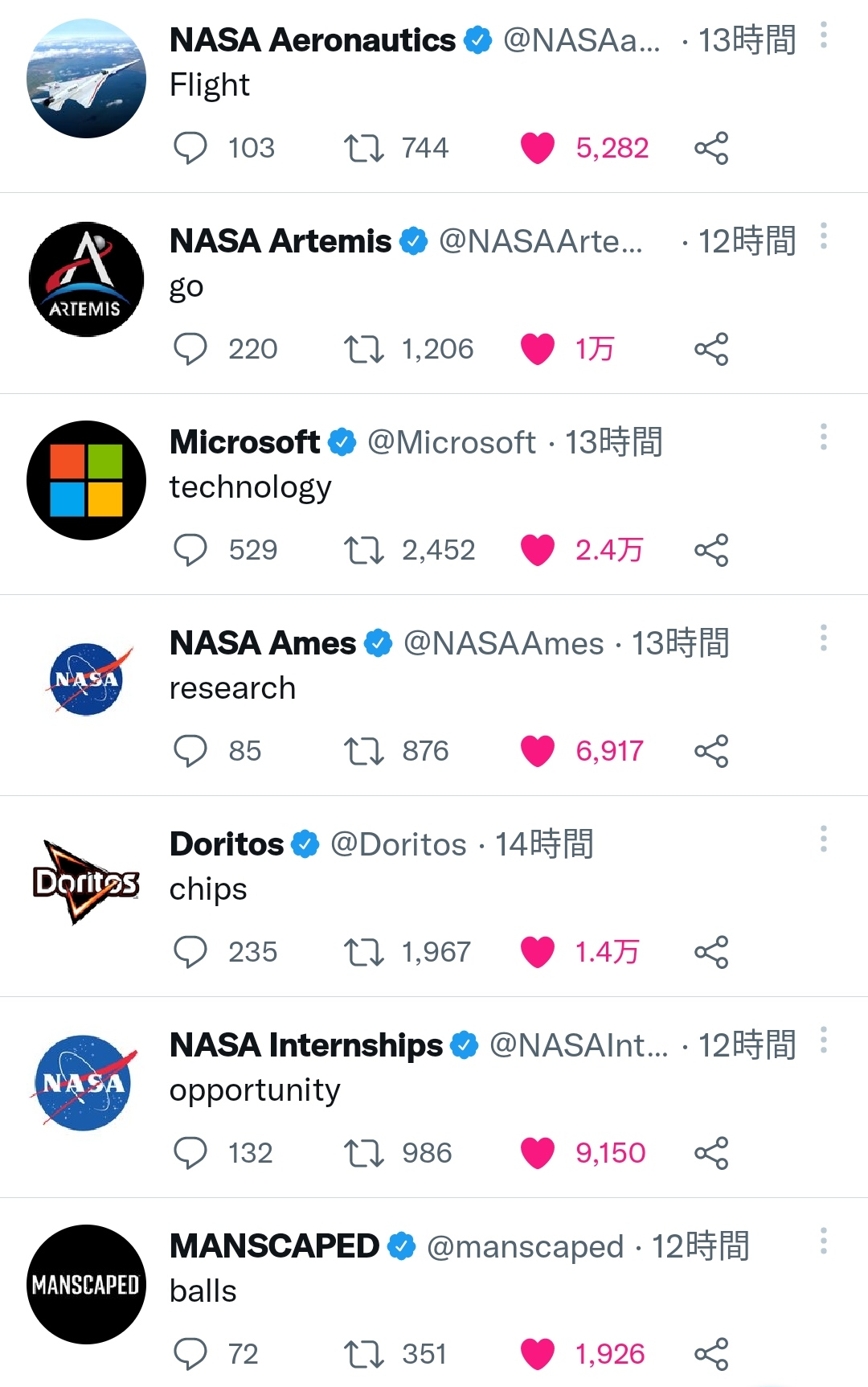Open more options for NASA Aeronautics tweet
Image resolution: width=868 pixels, height=1387 pixels.
[824, 35]
